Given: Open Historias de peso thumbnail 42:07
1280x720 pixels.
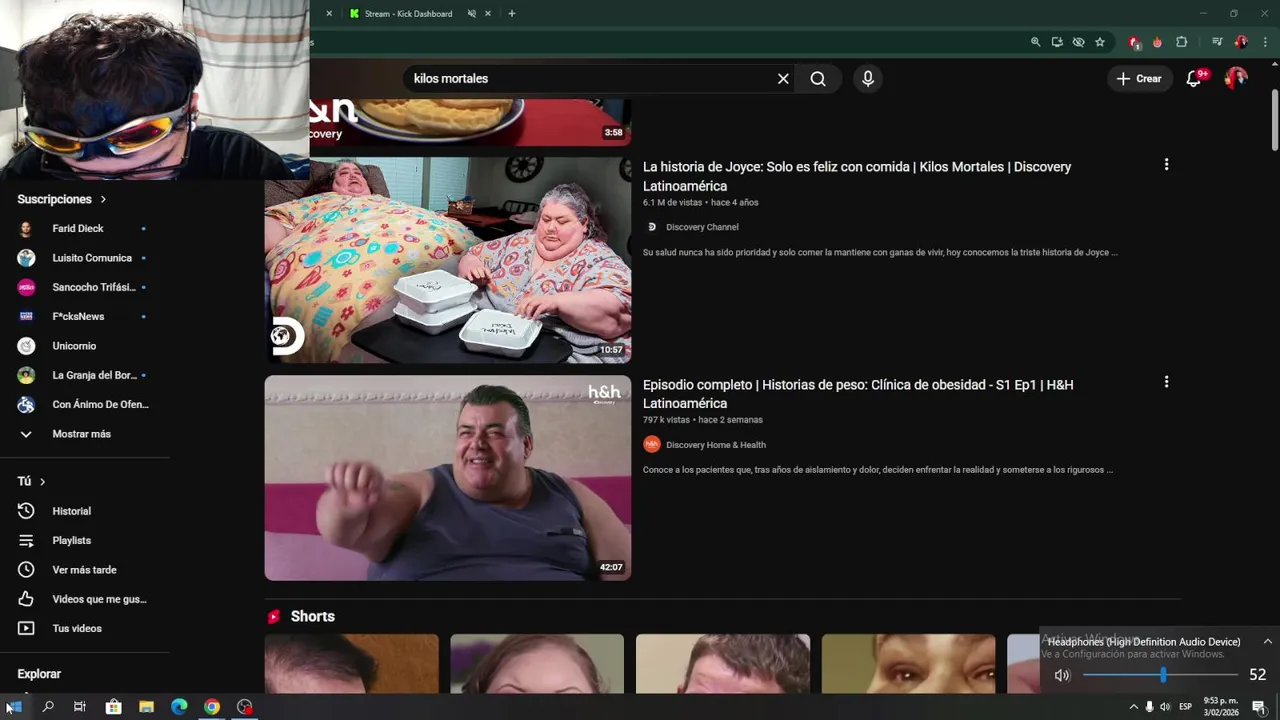Looking at the screenshot, I should pyautogui.click(x=448, y=478).
